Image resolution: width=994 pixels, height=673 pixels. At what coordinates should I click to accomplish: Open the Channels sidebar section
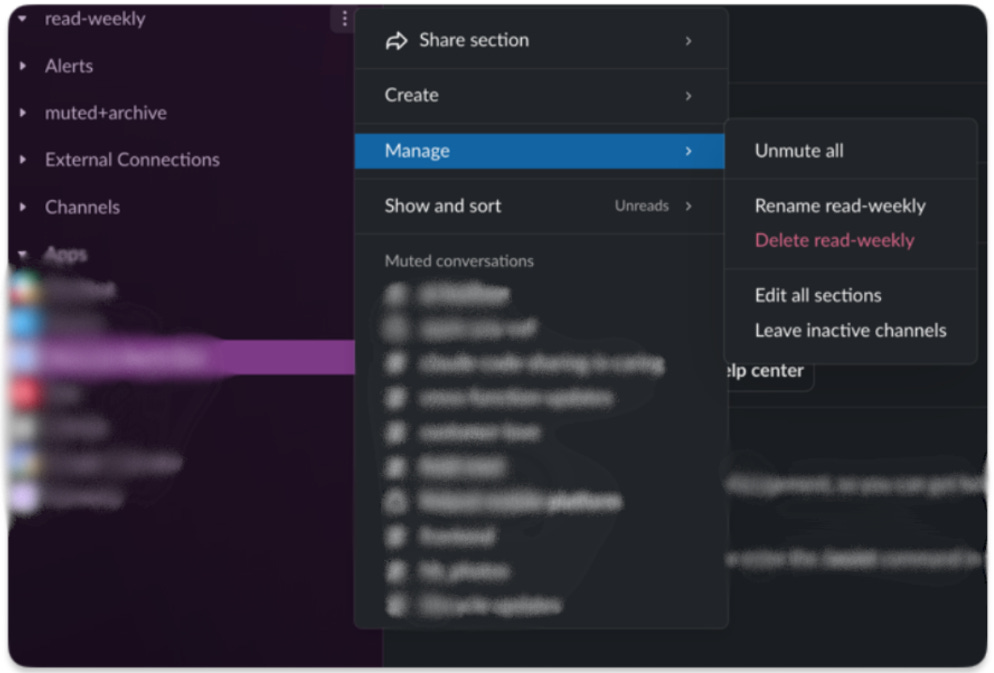(82, 207)
